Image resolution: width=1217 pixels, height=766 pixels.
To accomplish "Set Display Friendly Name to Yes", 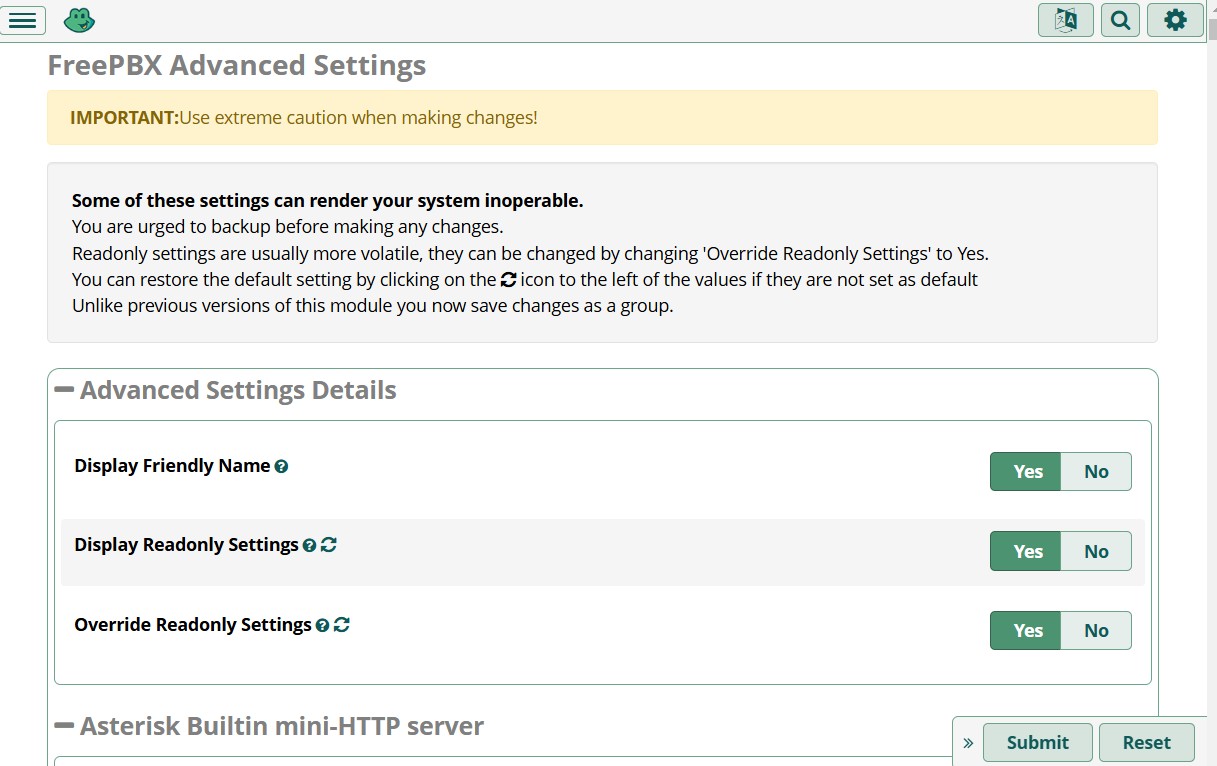I will (x=1027, y=472).
